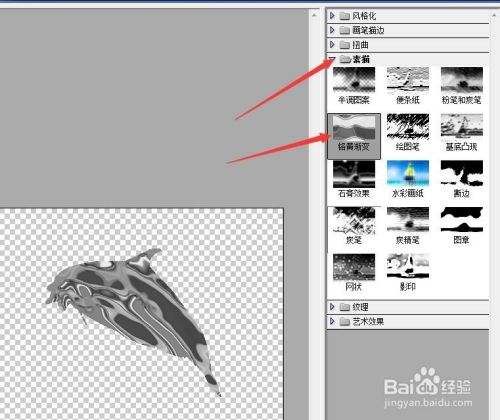Expand the 风格化 filter folder

(x=332, y=15)
